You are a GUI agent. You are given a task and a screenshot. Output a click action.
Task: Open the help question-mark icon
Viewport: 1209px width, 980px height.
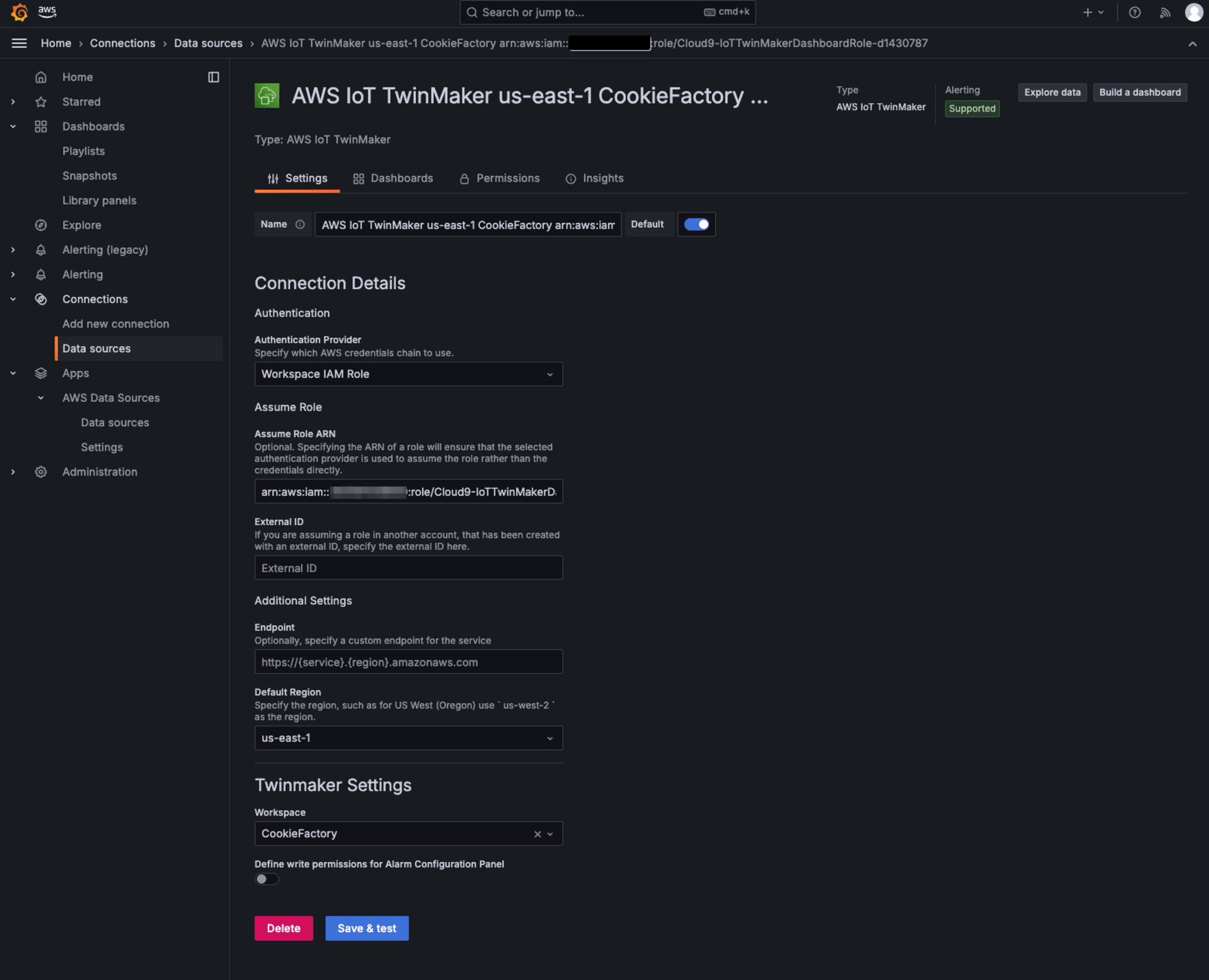coord(1135,12)
